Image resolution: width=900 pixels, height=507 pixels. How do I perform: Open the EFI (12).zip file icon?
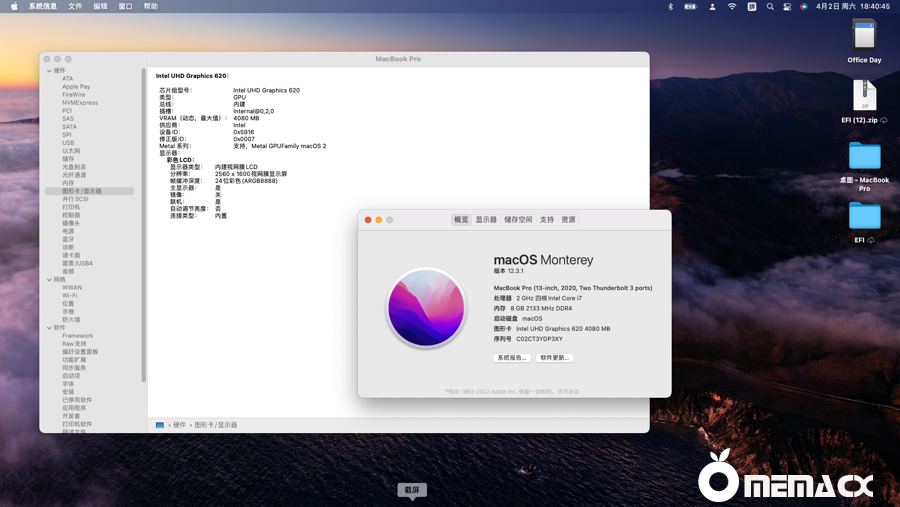pyautogui.click(x=864, y=96)
